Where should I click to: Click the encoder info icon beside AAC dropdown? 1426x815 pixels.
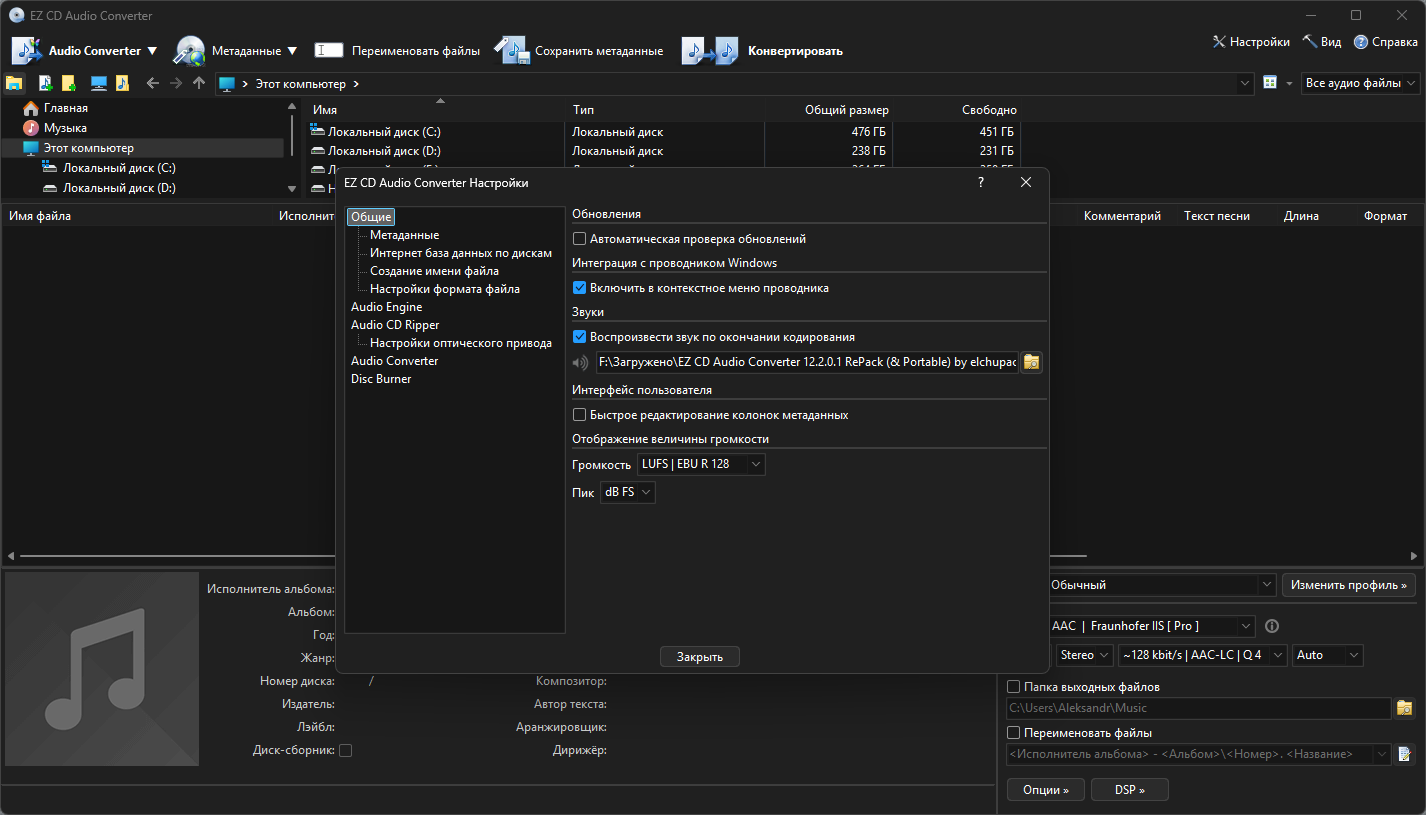[x=1272, y=626]
